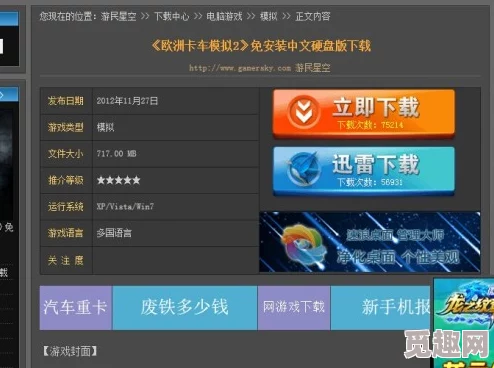
Task: Click the orange 立即下载 download button
Action: coord(364,113)
